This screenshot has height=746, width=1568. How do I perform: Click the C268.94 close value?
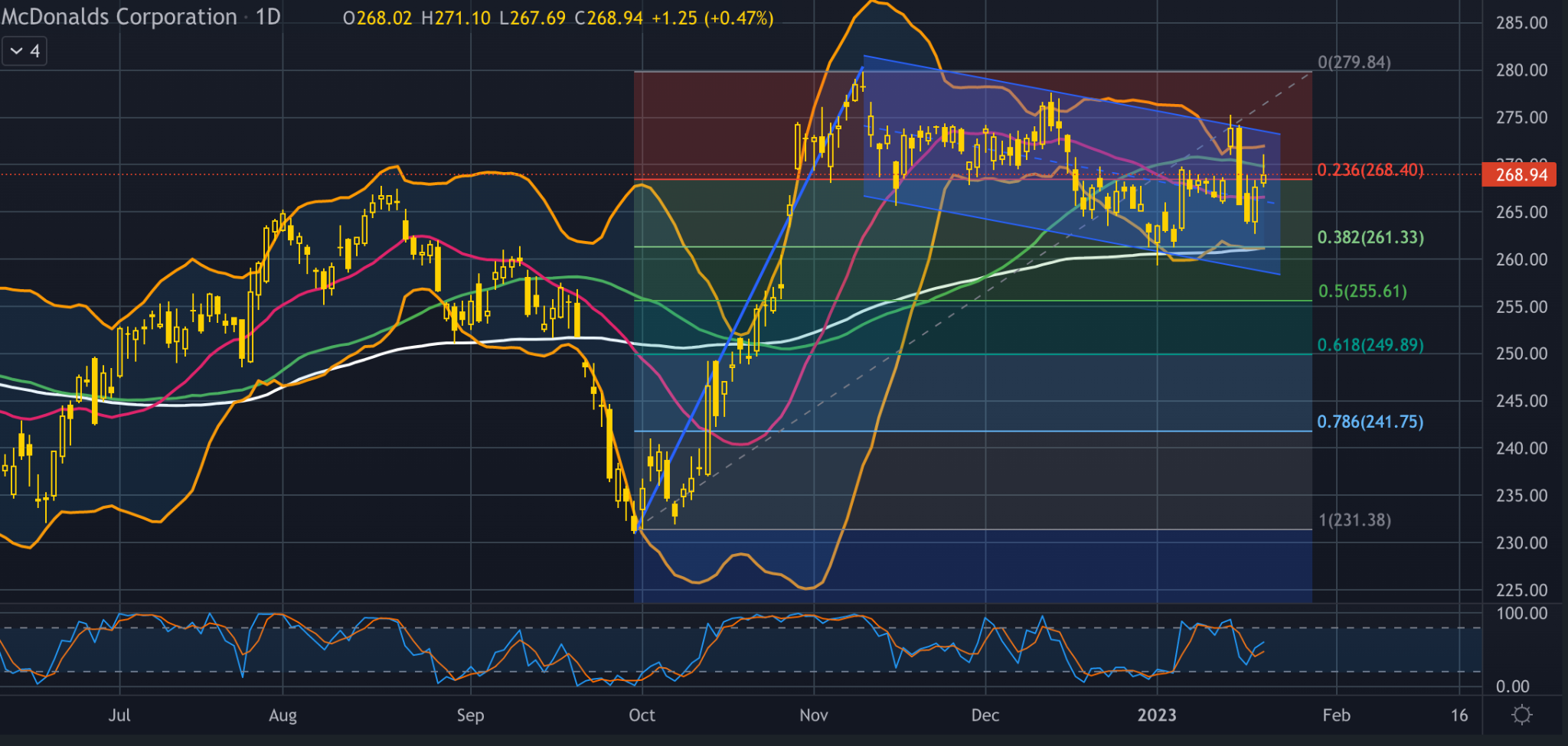[x=609, y=18]
